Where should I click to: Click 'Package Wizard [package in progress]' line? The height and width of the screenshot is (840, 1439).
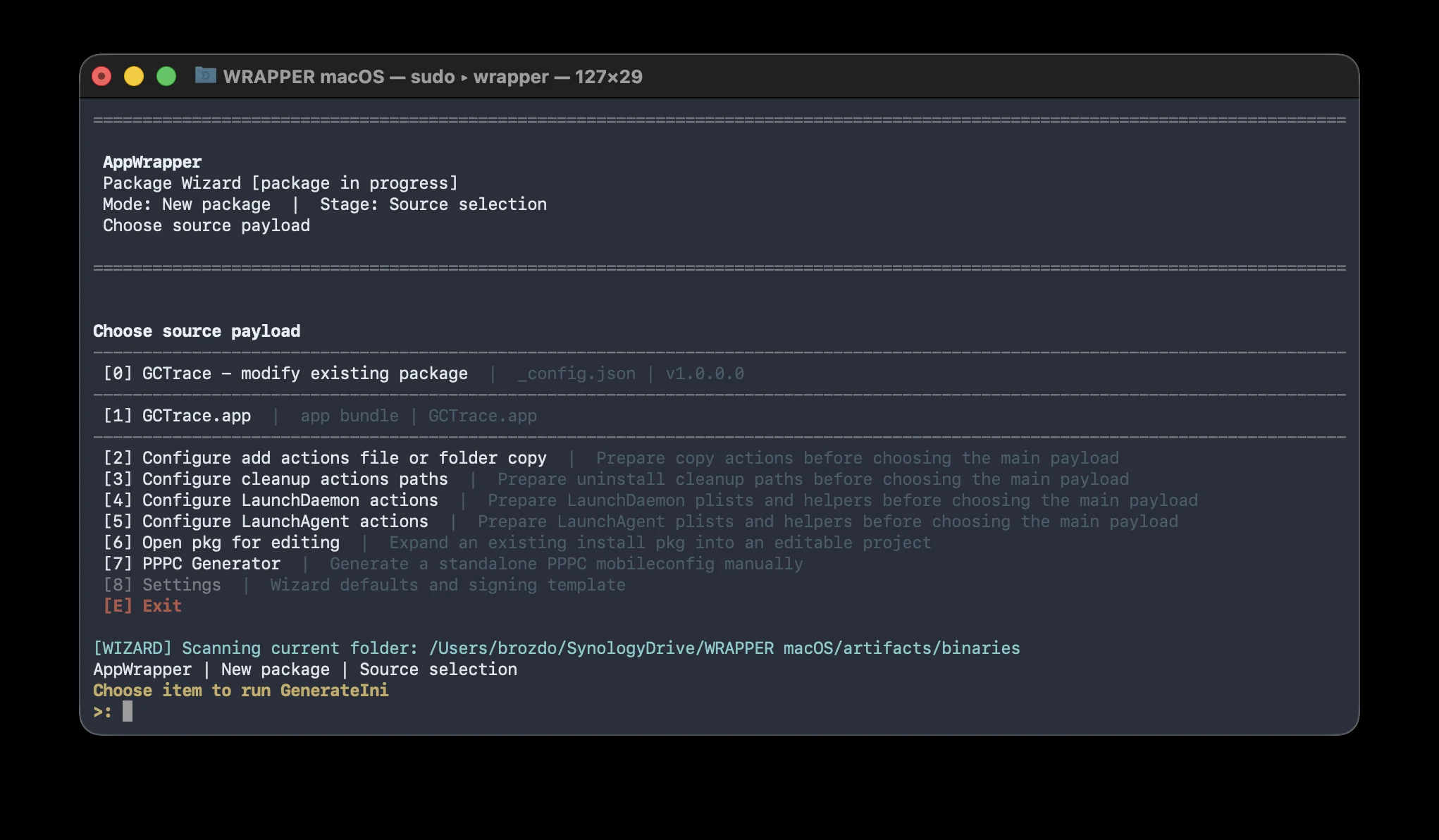(x=280, y=183)
